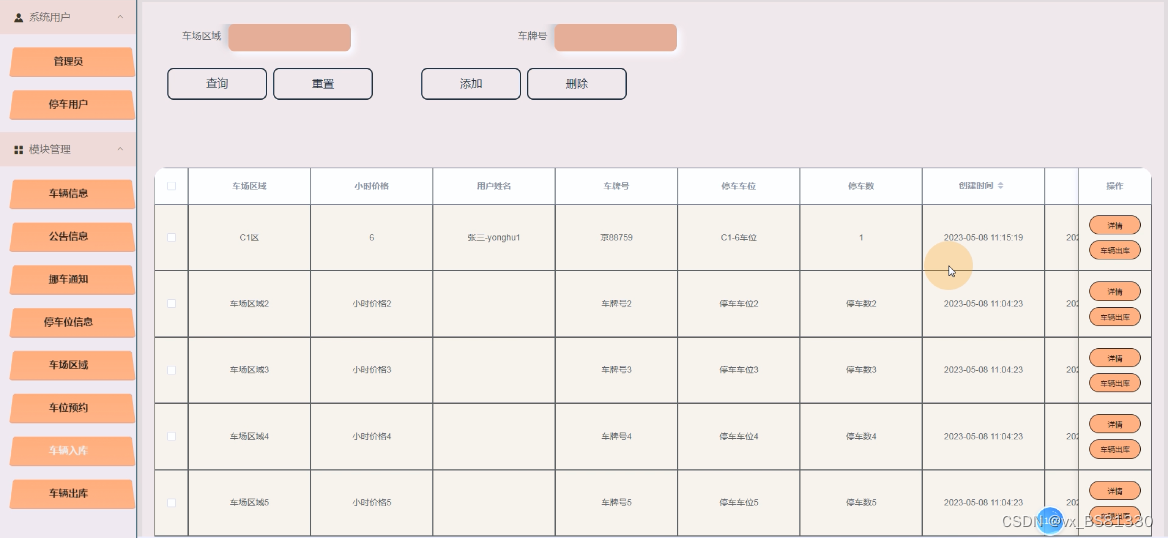Click the 添加 button
The image size is (1168, 538).
471,84
